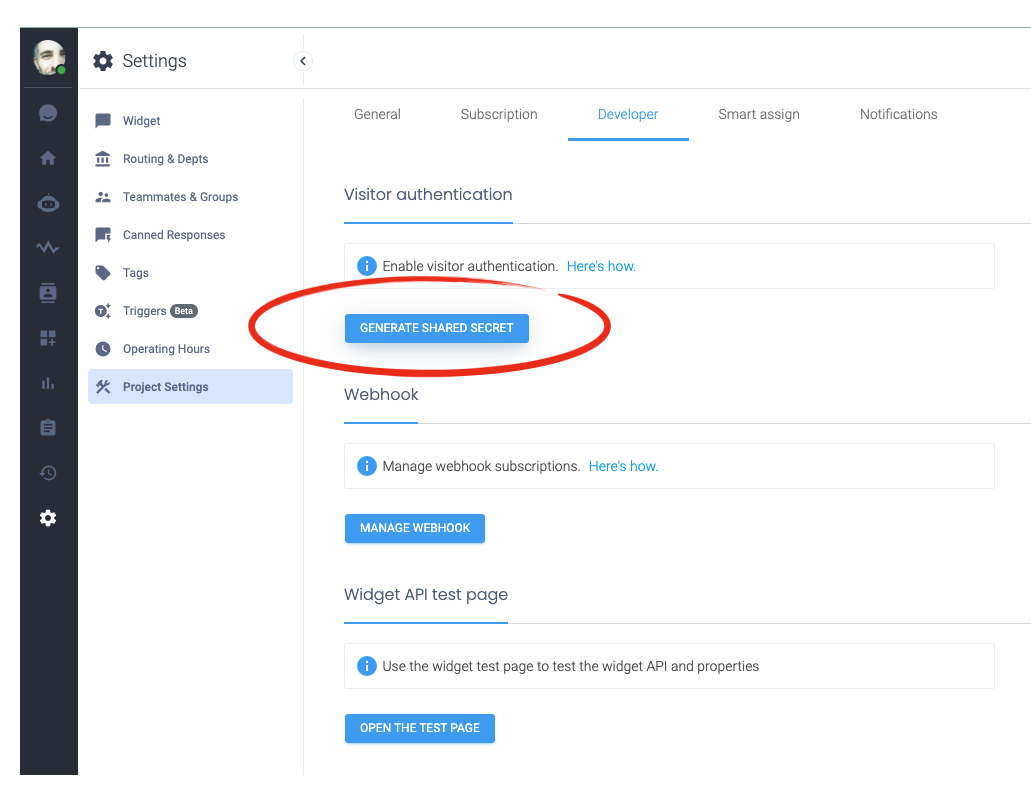
Task: Open visitor authentication "Here's how" link
Action: pos(601,266)
